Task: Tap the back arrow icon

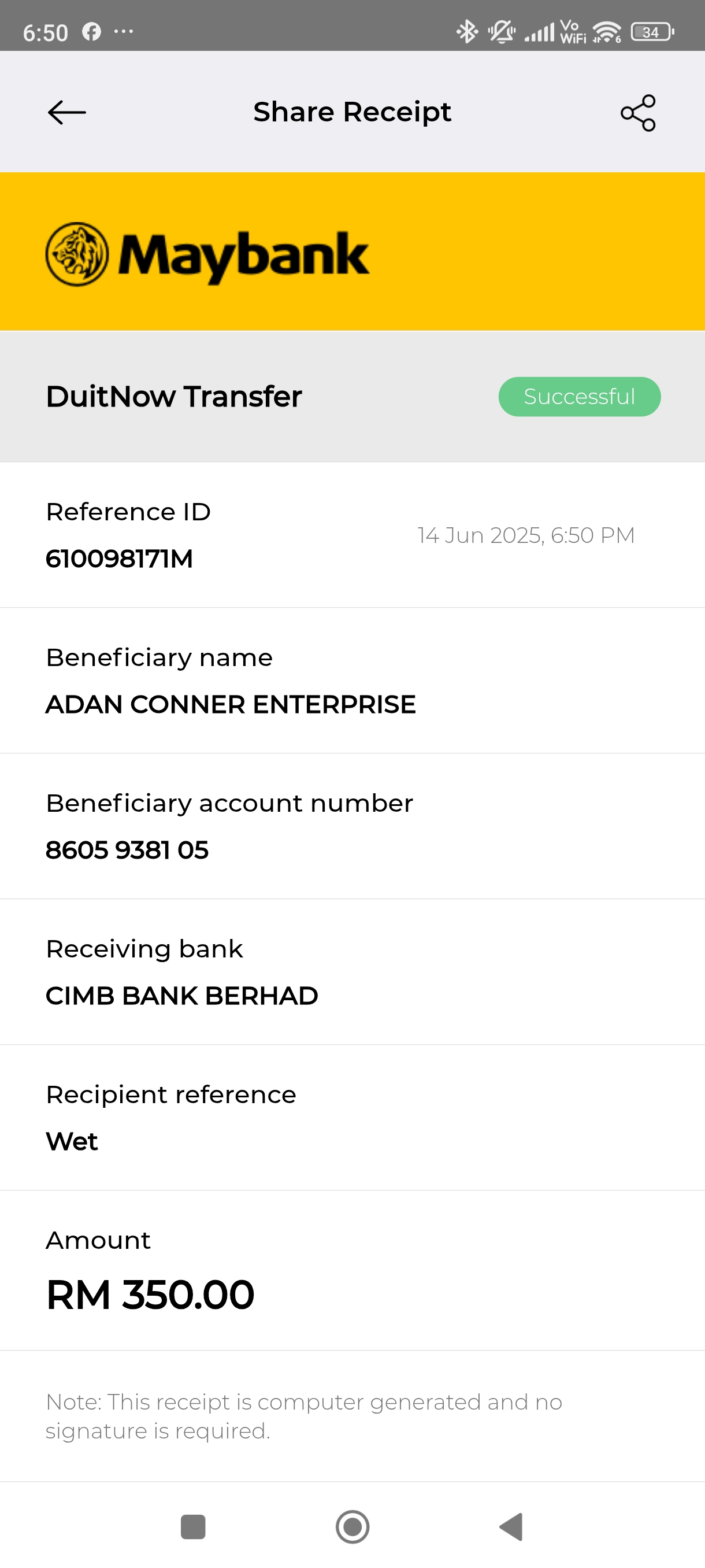Action: click(x=67, y=113)
